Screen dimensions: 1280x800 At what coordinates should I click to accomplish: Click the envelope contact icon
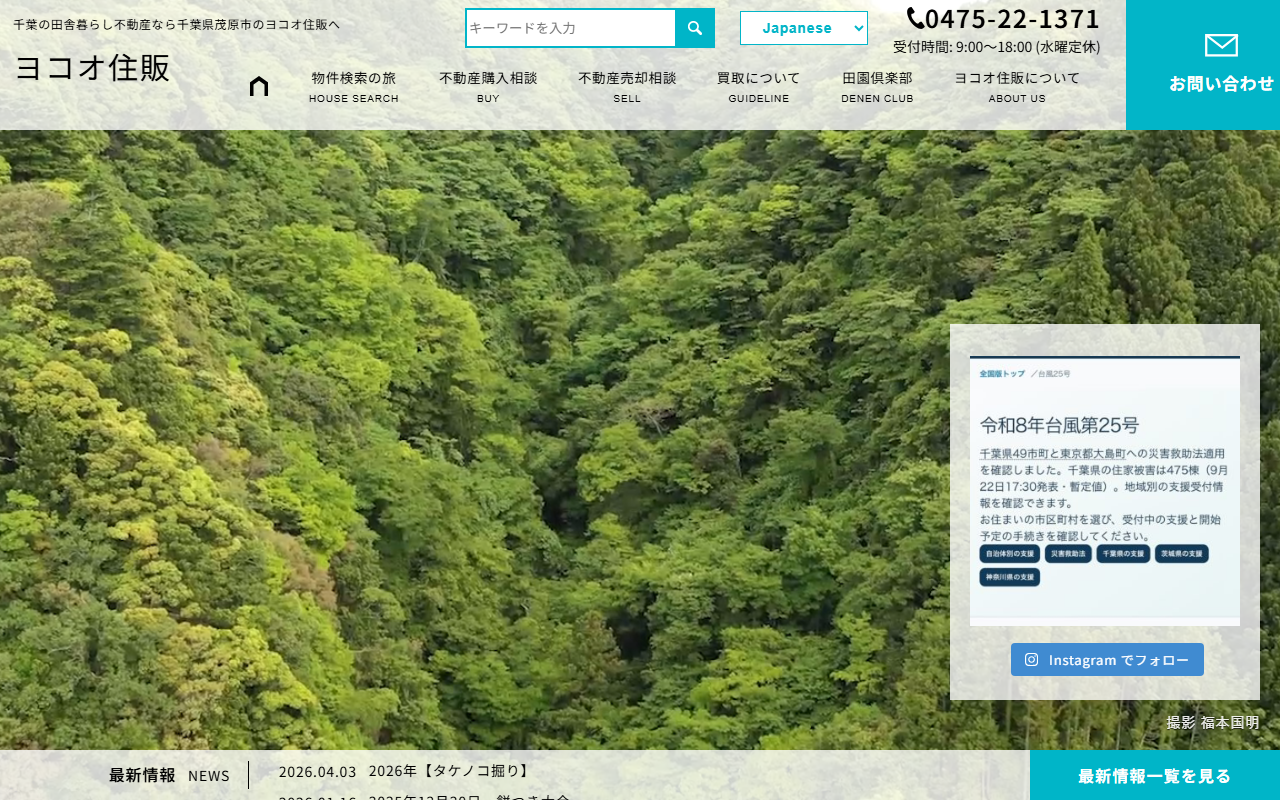coord(1221,45)
